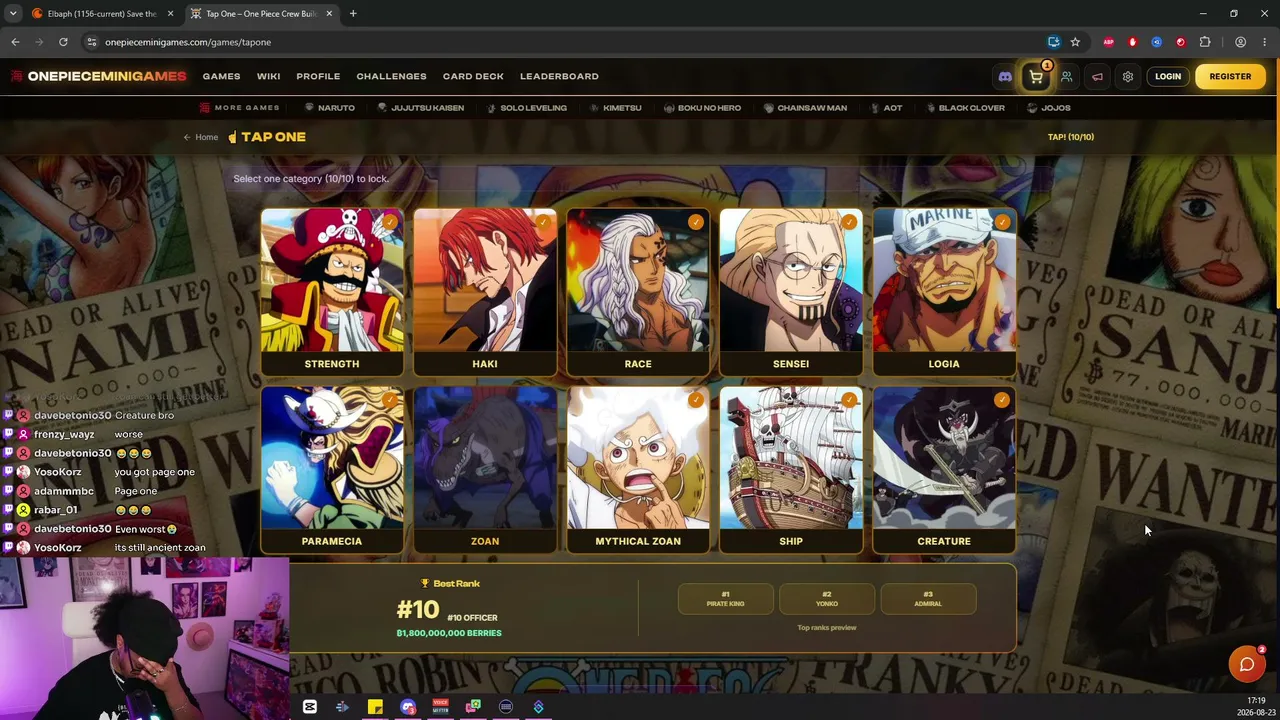
Task: Open the on-screen keyboard taskbar icon
Action: click(506, 707)
